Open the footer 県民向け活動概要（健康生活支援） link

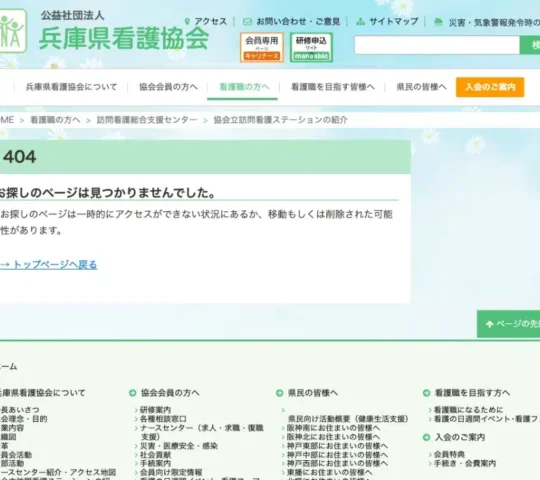(348, 419)
